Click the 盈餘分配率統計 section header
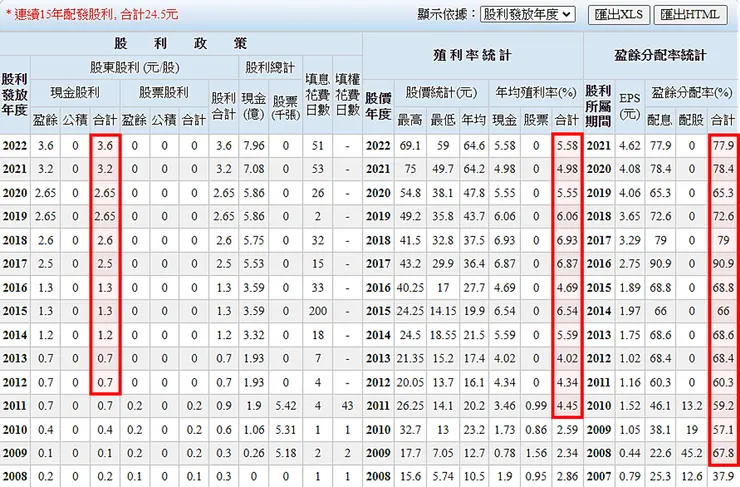 pos(660,55)
